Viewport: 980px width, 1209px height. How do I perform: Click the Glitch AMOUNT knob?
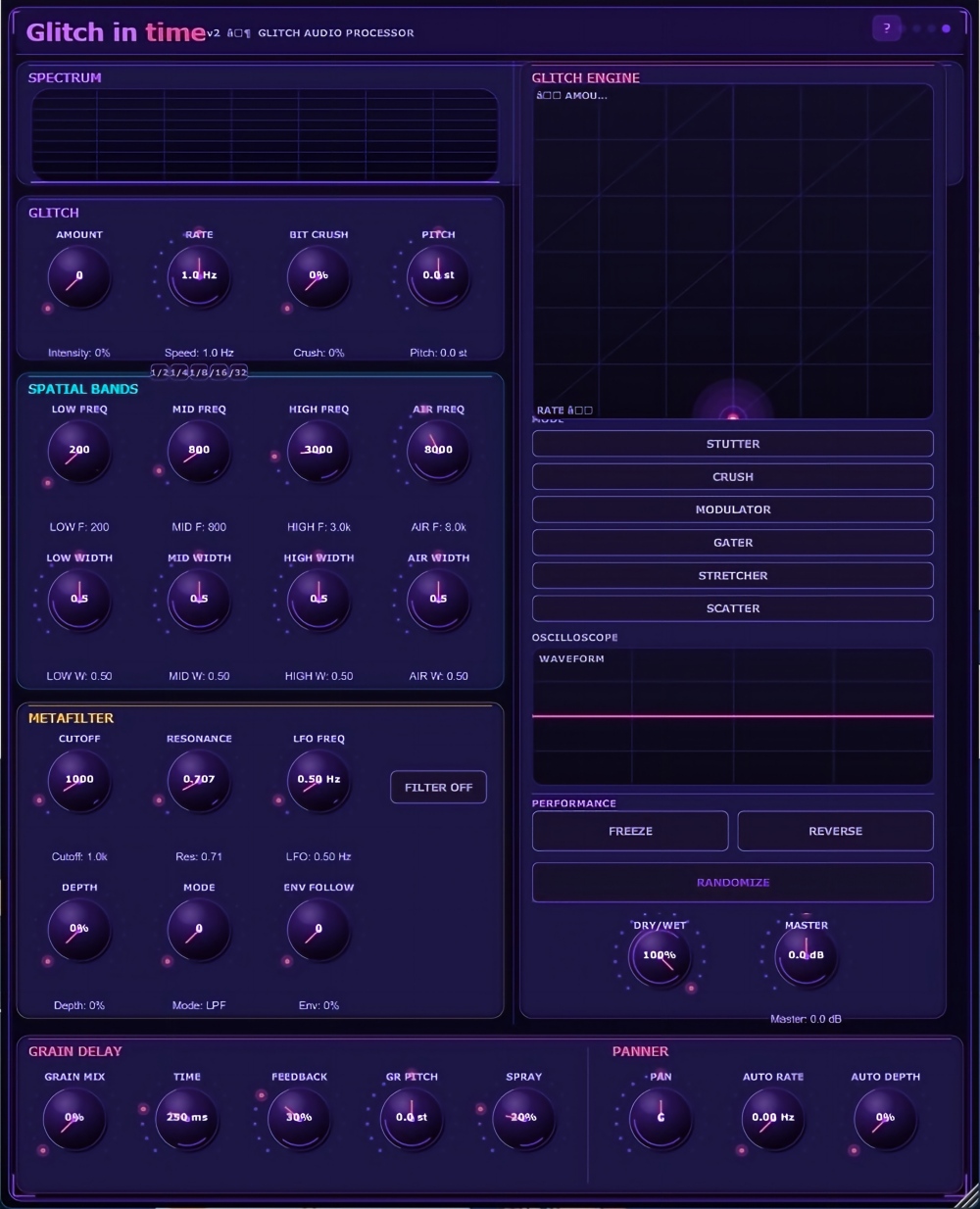(x=79, y=276)
